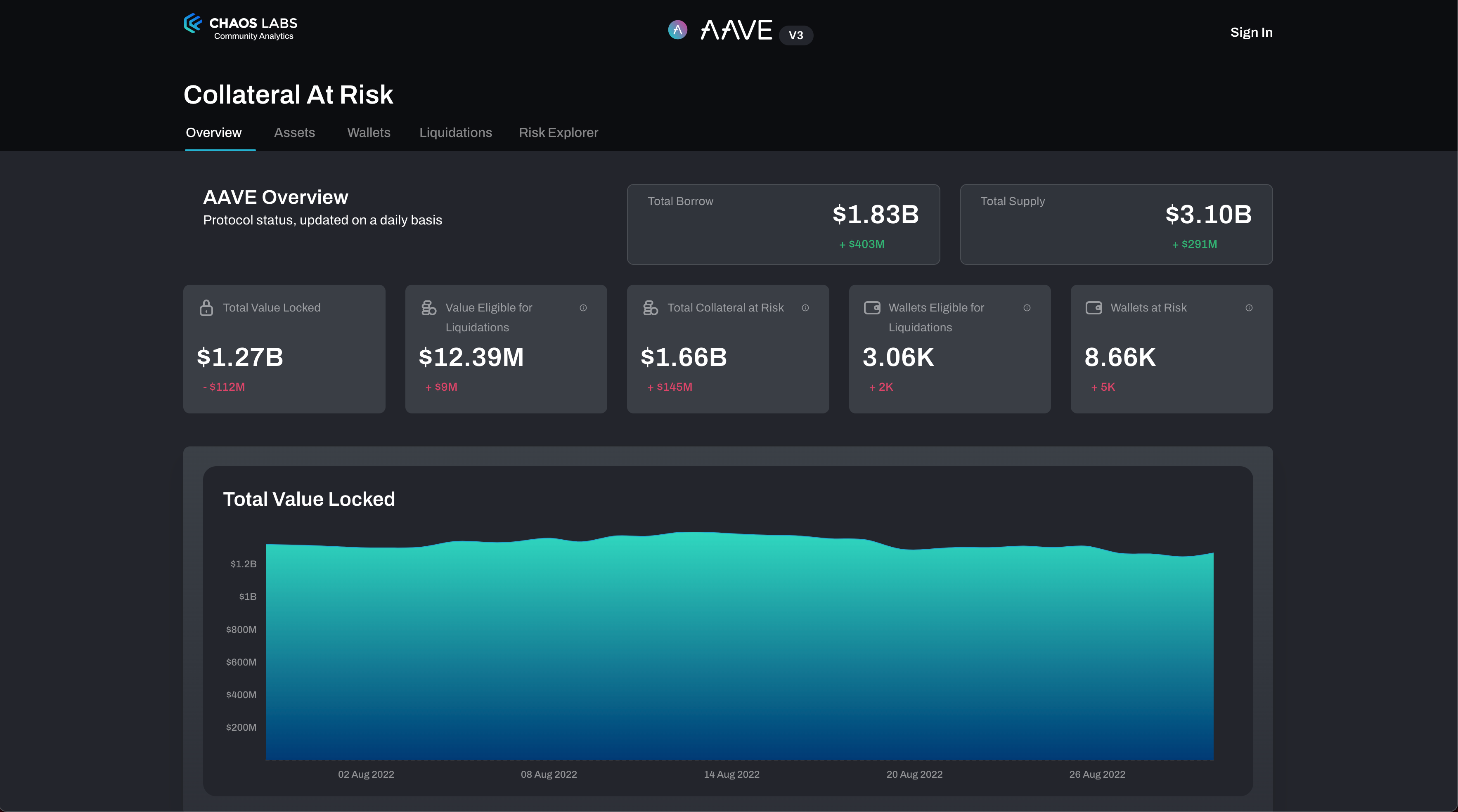Click the Sign In button
The width and height of the screenshot is (1458, 812).
[x=1251, y=32]
